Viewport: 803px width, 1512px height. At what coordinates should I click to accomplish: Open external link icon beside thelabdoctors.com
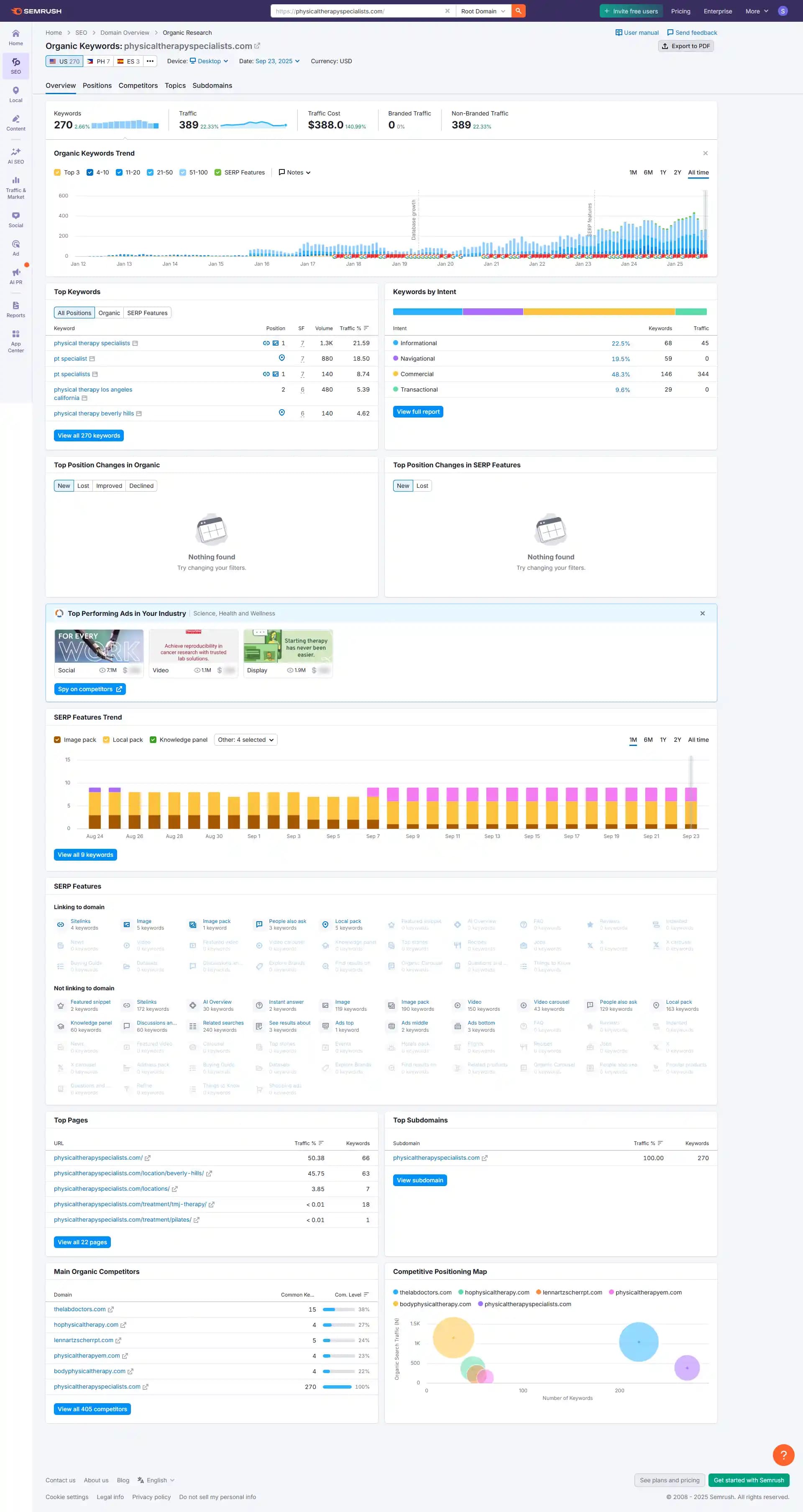pyautogui.click(x=111, y=1310)
